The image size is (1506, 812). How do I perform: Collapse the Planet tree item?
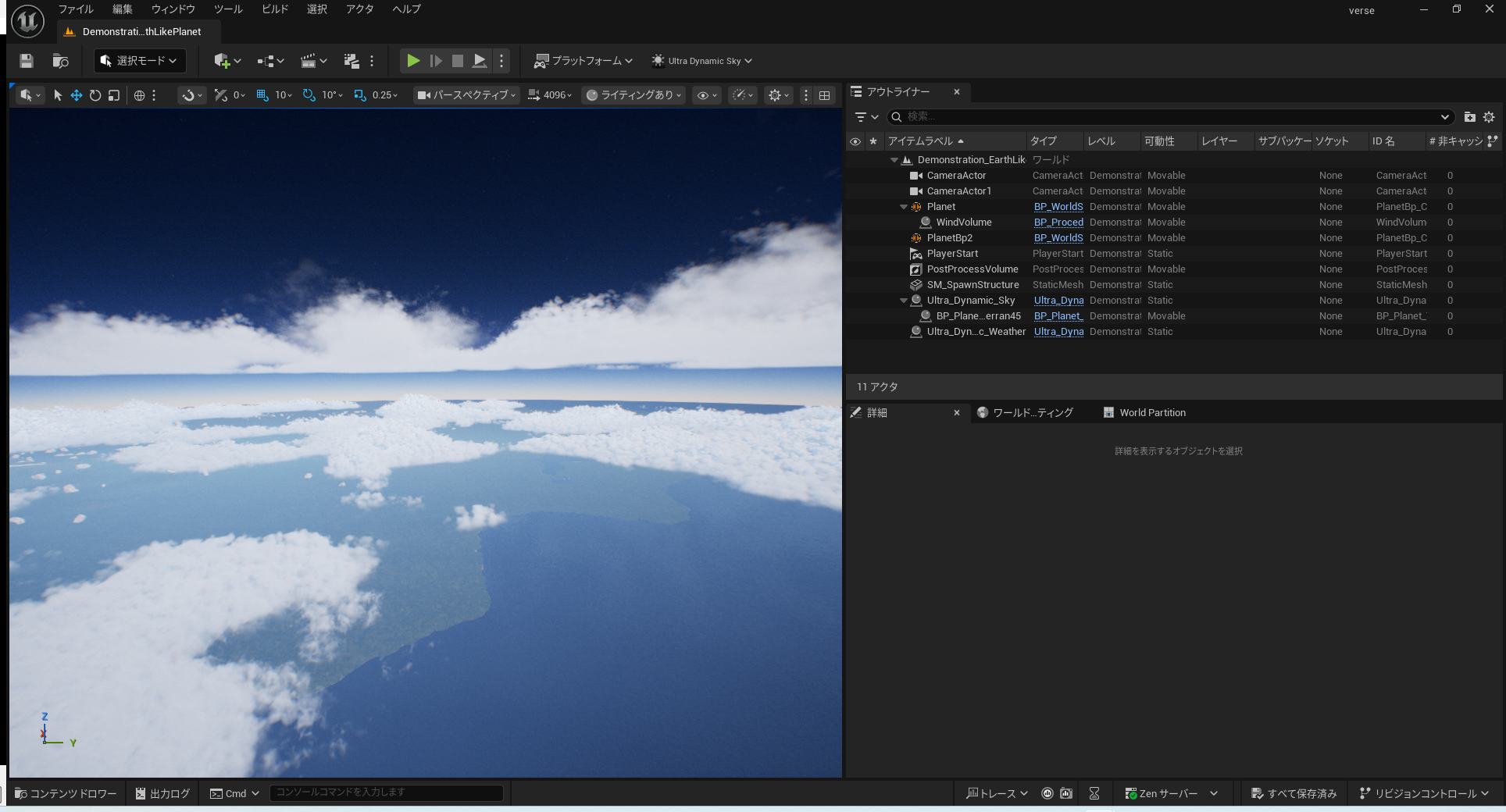click(x=904, y=207)
